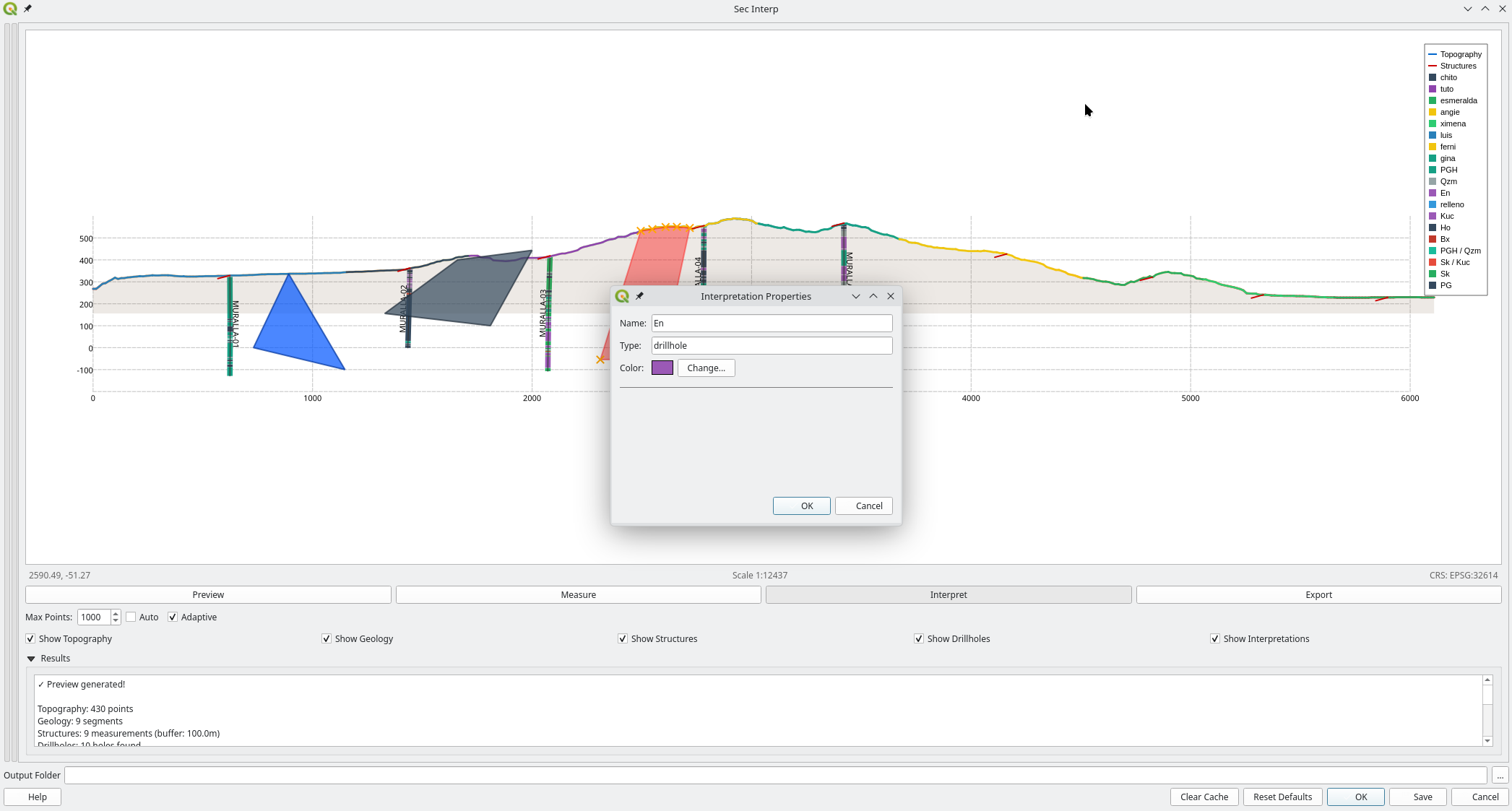Confirm the interpretation with OK in the dialog

[x=801, y=506]
